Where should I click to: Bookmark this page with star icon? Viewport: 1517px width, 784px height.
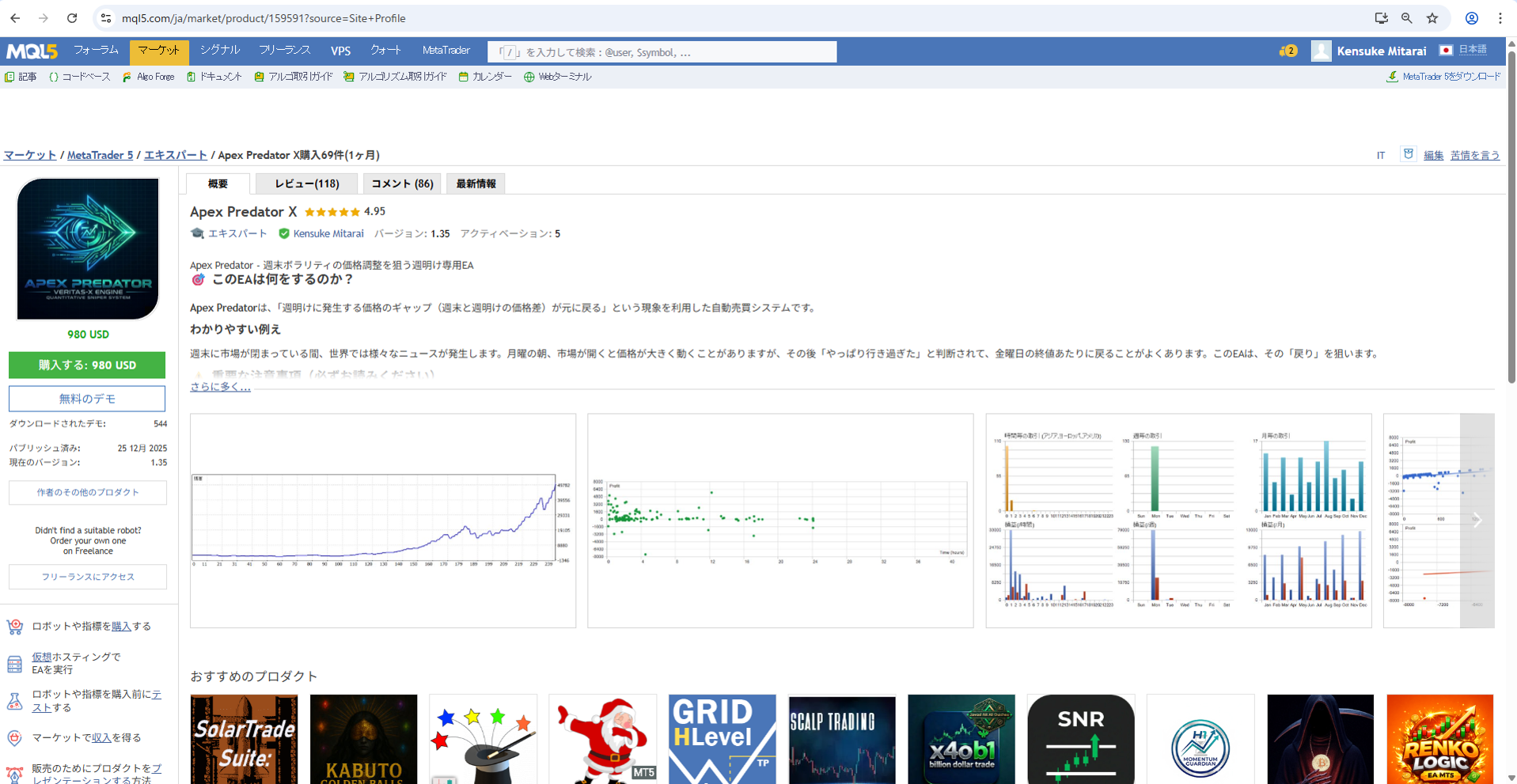point(1432,18)
